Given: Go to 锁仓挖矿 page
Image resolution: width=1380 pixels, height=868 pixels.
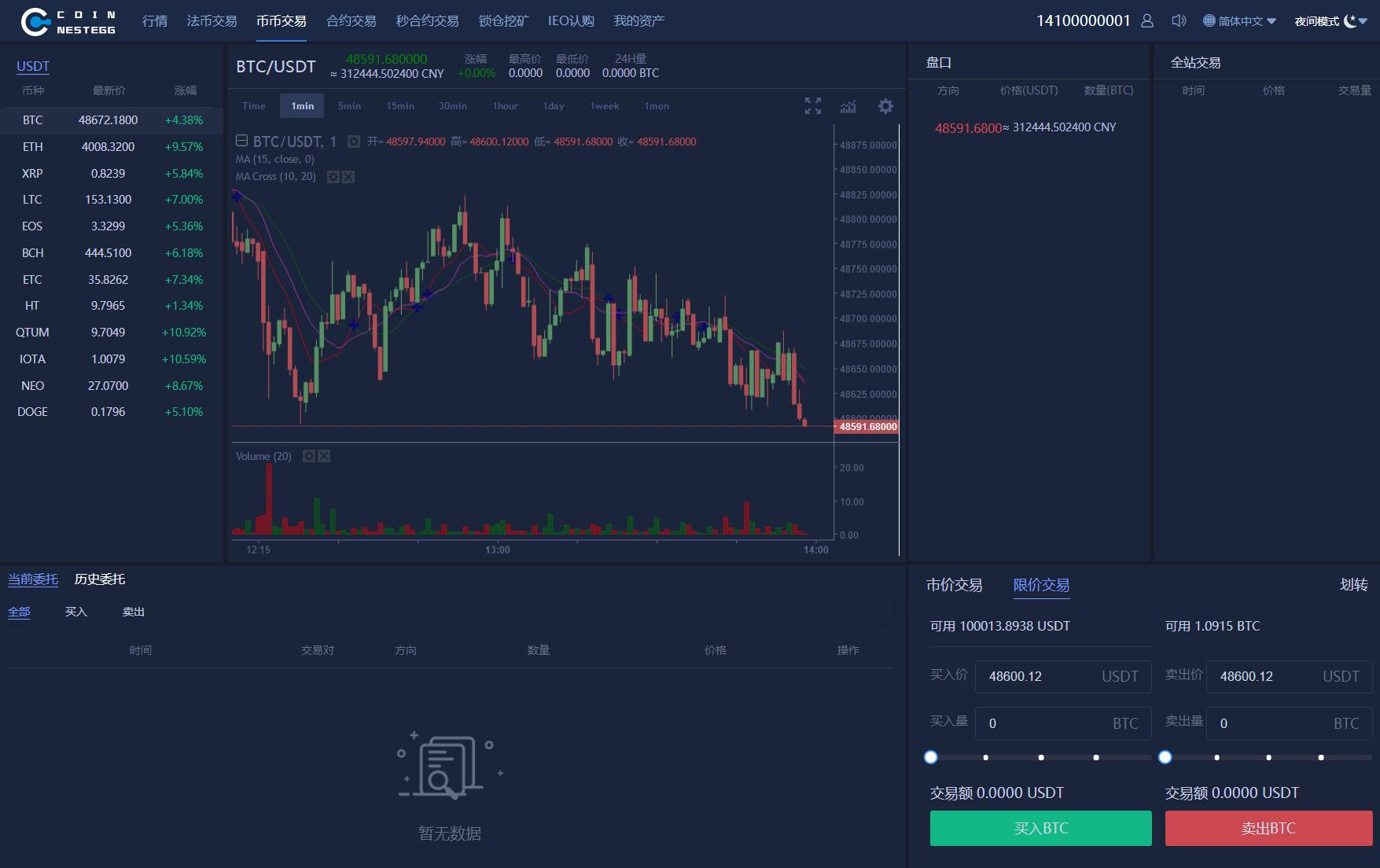Looking at the screenshot, I should point(503,21).
